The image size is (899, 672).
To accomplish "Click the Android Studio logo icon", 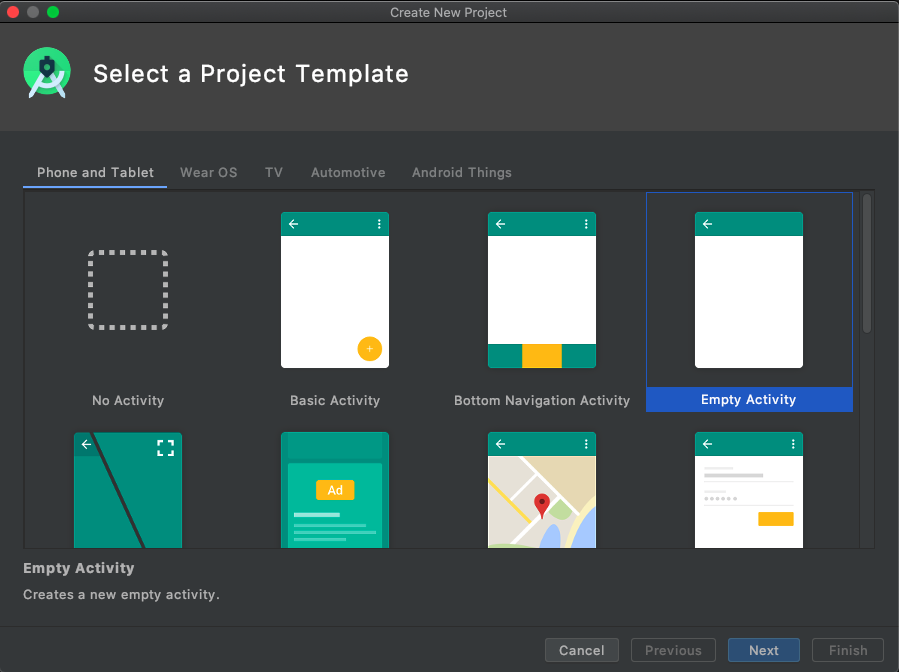I will [x=47, y=73].
